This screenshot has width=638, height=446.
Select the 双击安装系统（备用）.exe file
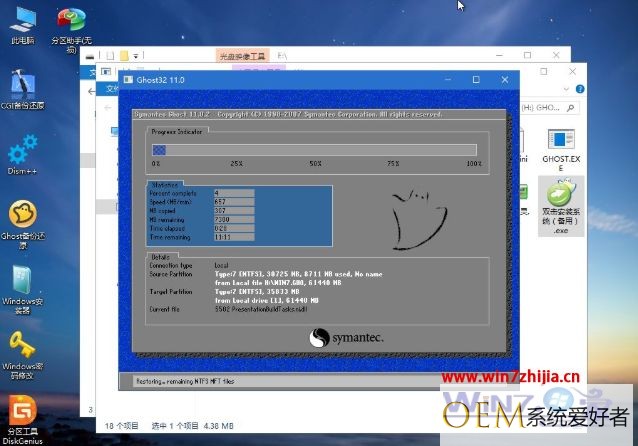pyautogui.click(x=561, y=206)
